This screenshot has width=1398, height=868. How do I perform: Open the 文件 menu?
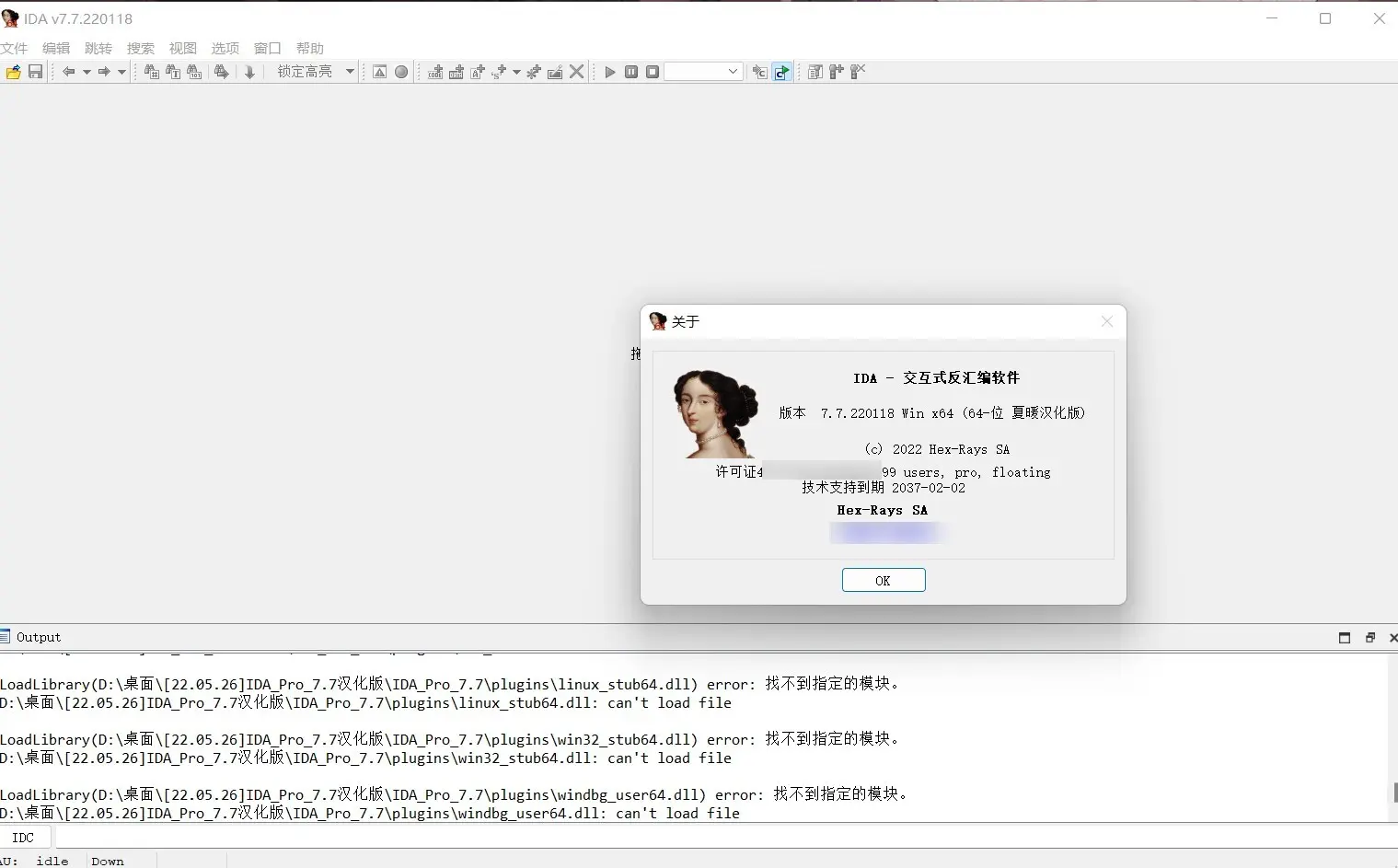point(14,48)
